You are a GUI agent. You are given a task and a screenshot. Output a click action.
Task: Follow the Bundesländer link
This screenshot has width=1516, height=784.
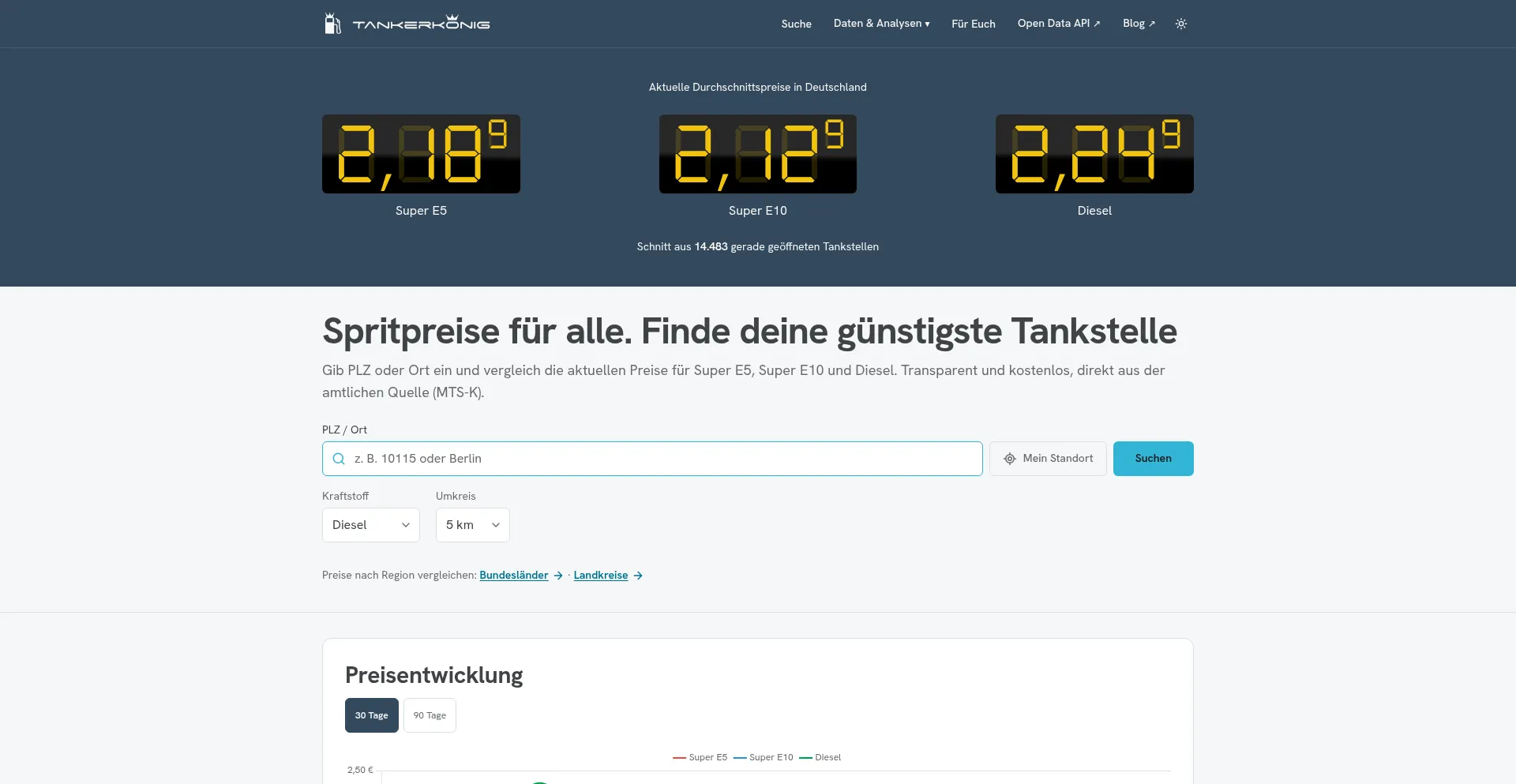pyautogui.click(x=514, y=576)
